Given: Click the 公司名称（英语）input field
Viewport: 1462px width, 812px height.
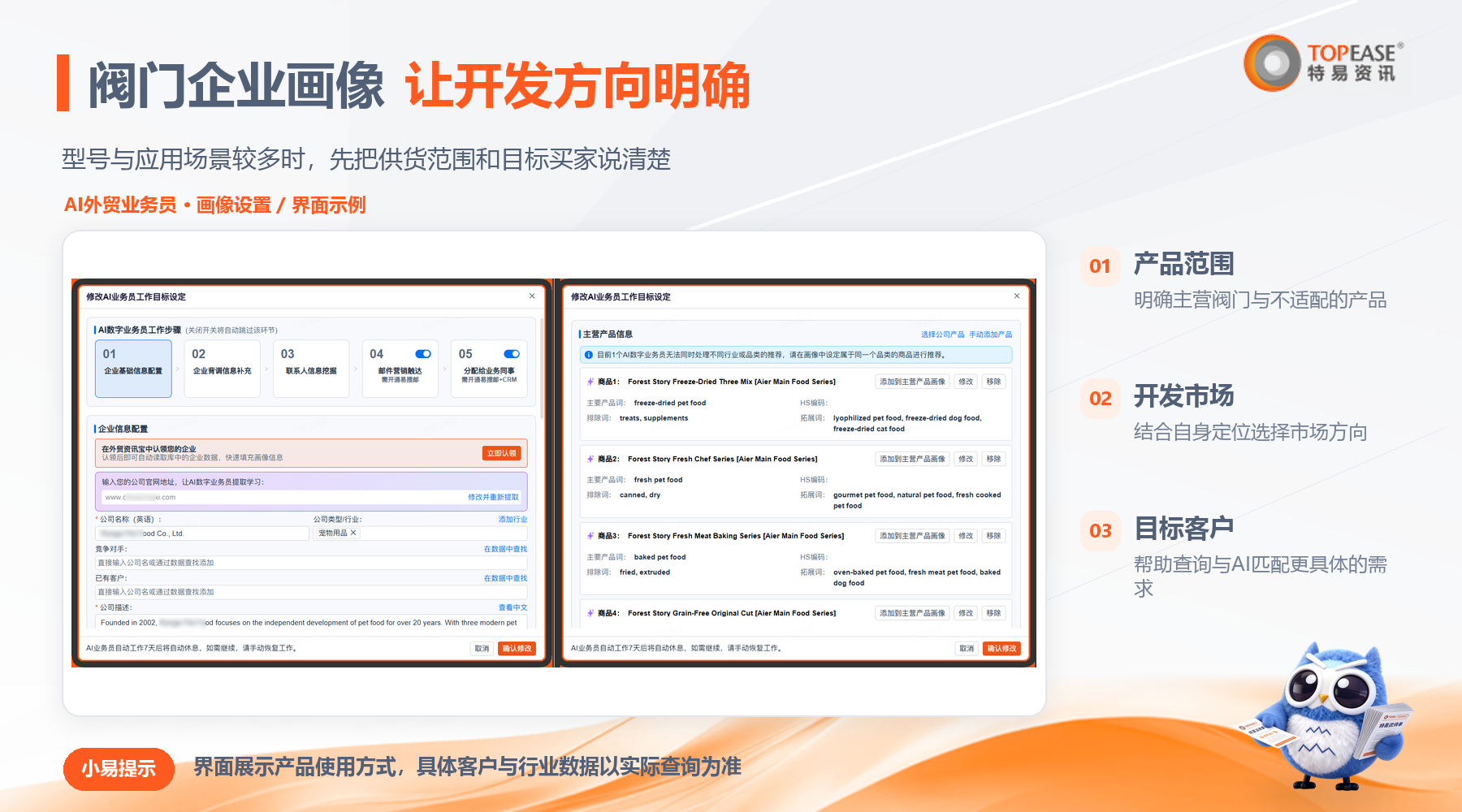Looking at the screenshot, I should point(202,533).
